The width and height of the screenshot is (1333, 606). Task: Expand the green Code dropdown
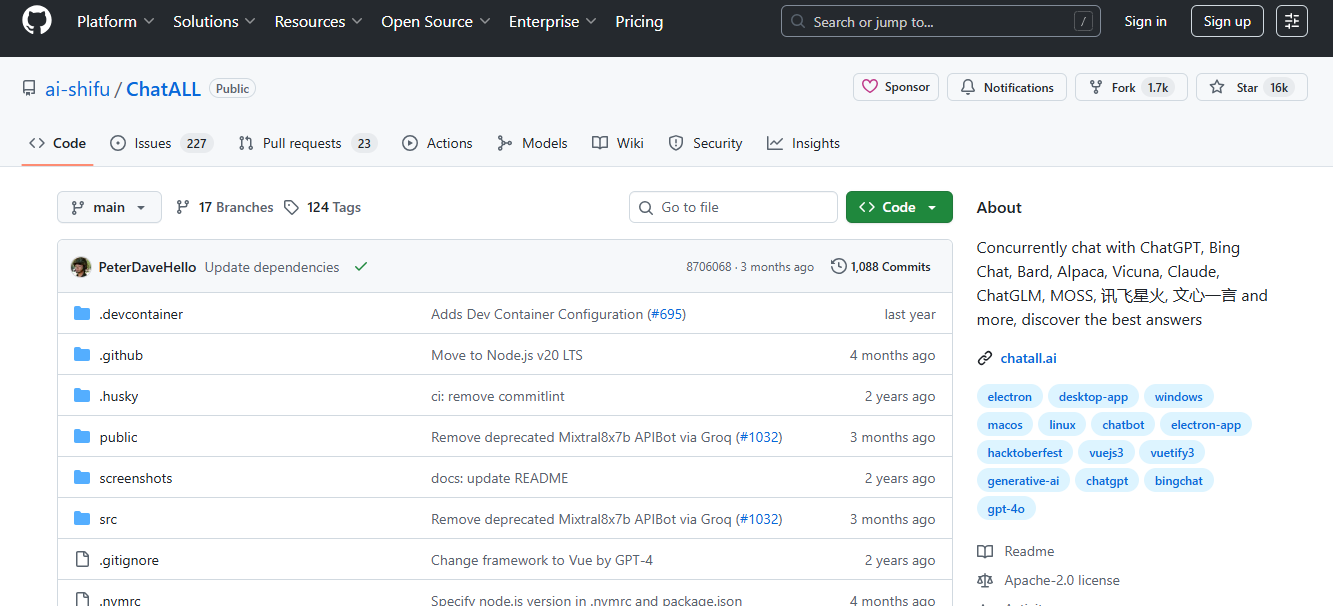coord(898,207)
